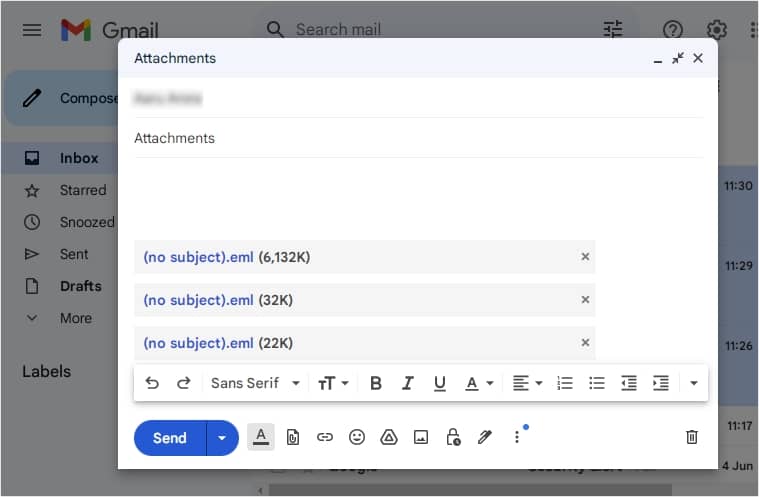
Task: Open the email dated 4 Jun
Action: tap(737, 466)
